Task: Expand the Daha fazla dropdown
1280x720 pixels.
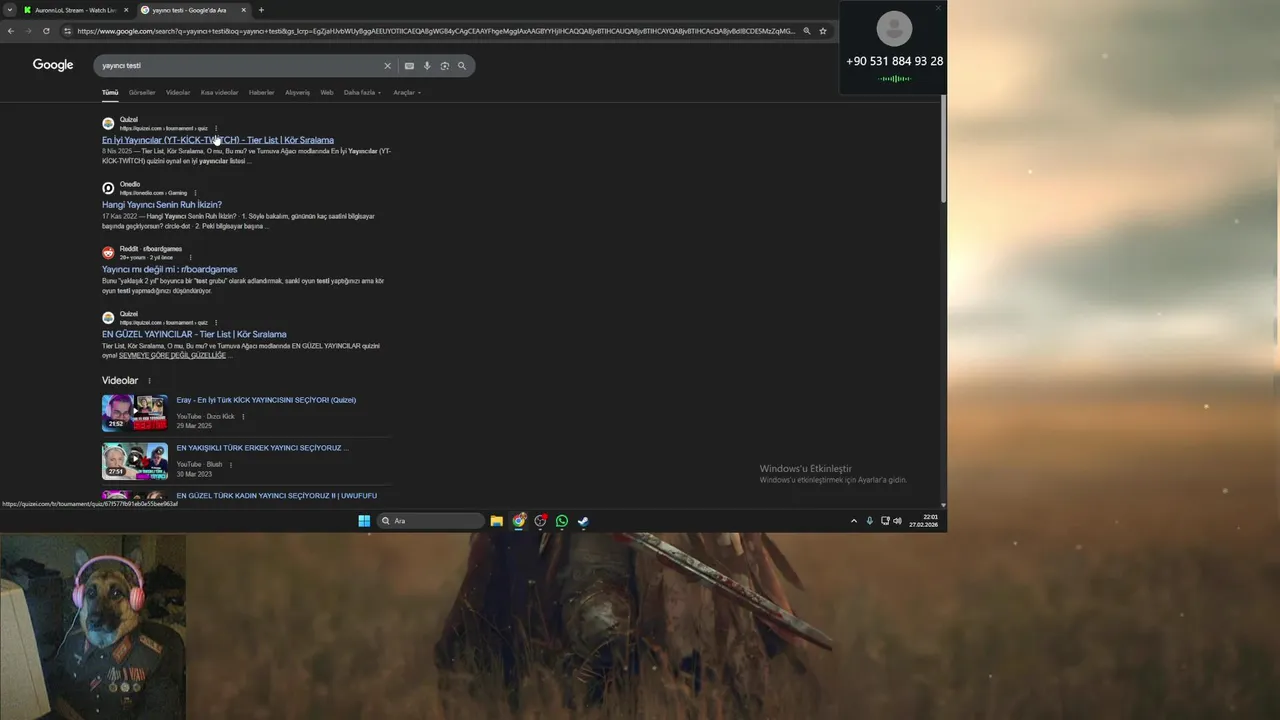Action: pyautogui.click(x=362, y=92)
